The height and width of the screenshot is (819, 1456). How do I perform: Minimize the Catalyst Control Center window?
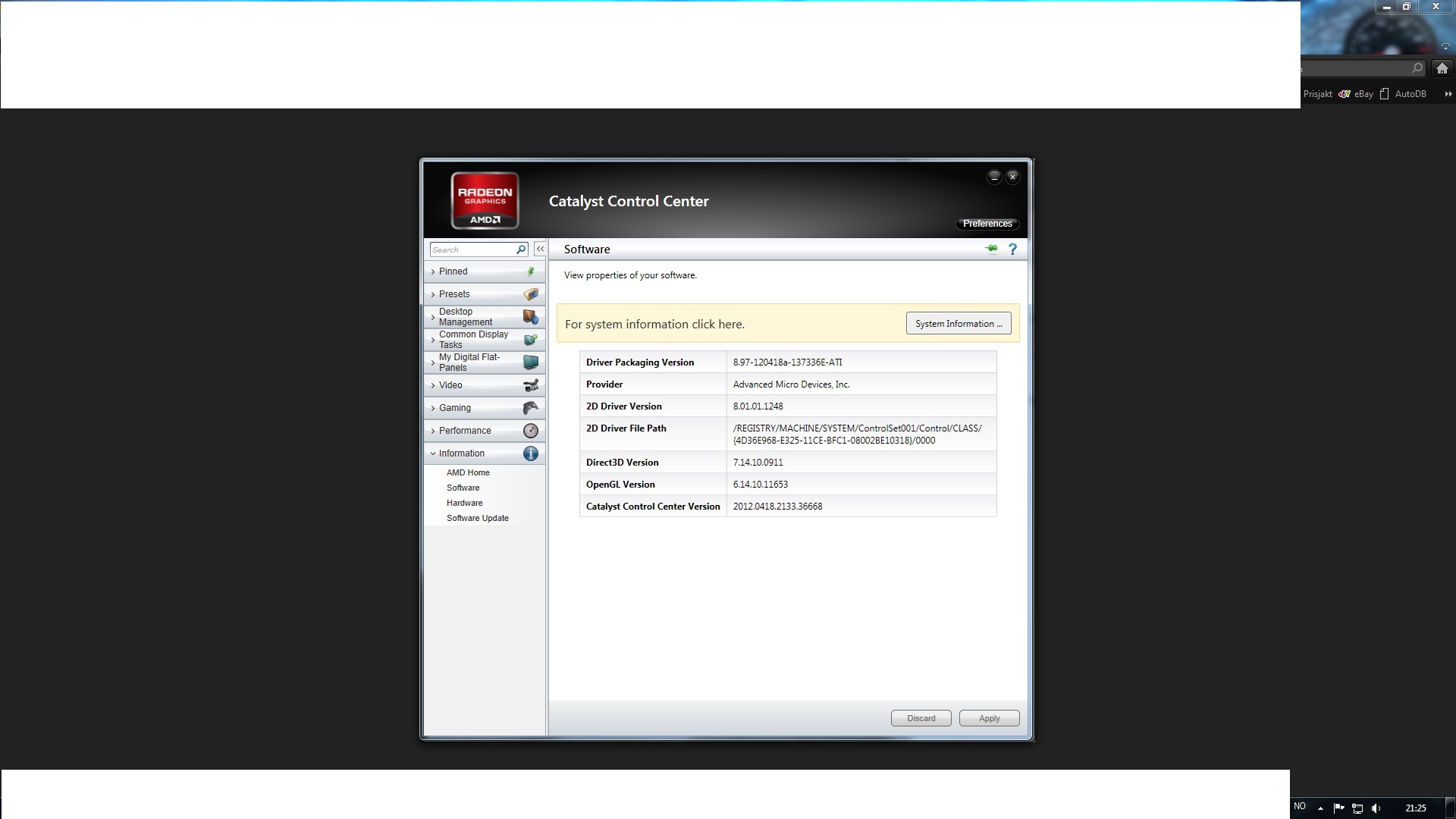click(x=994, y=177)
